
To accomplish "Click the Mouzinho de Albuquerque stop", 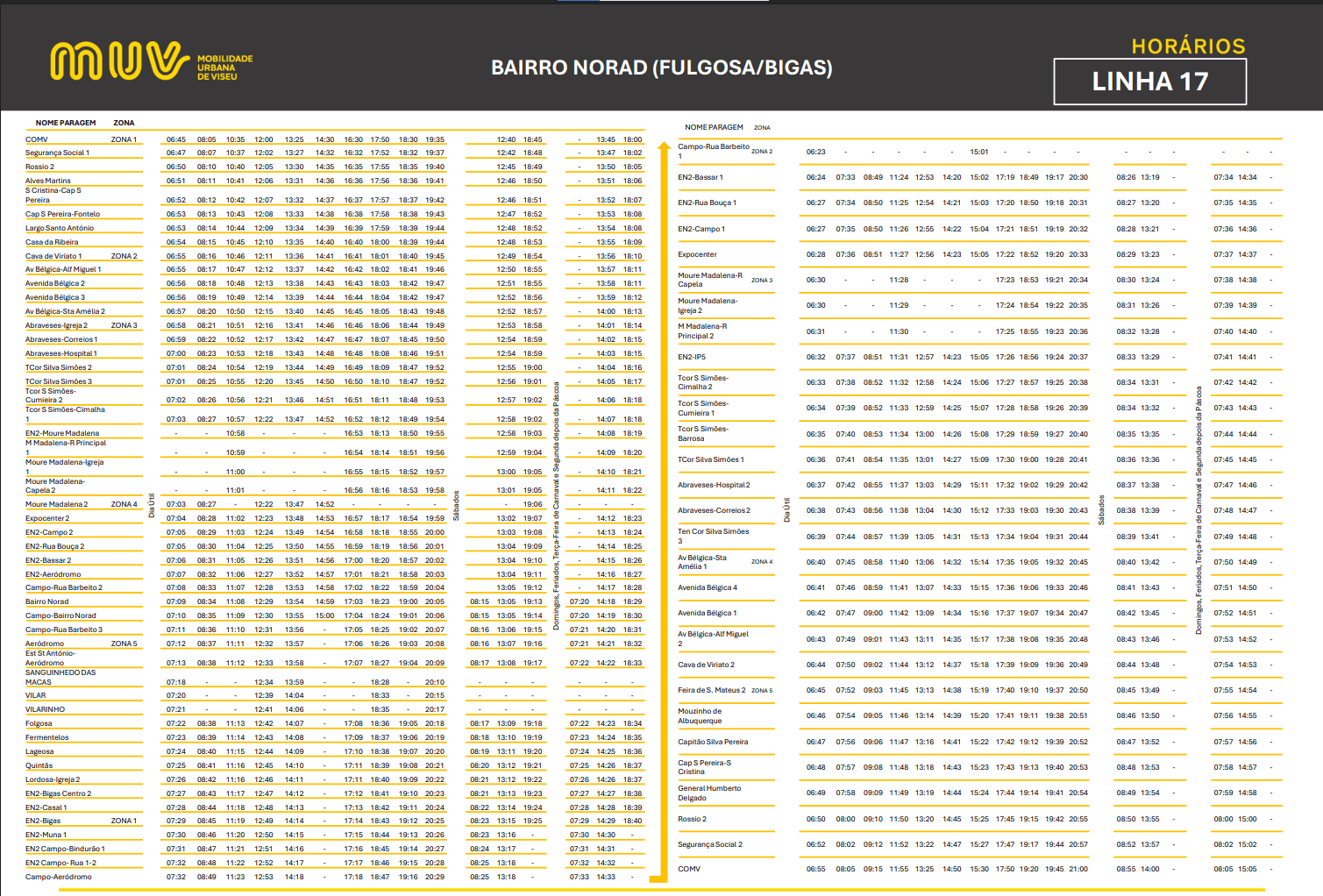I will [x=700, y=716].
